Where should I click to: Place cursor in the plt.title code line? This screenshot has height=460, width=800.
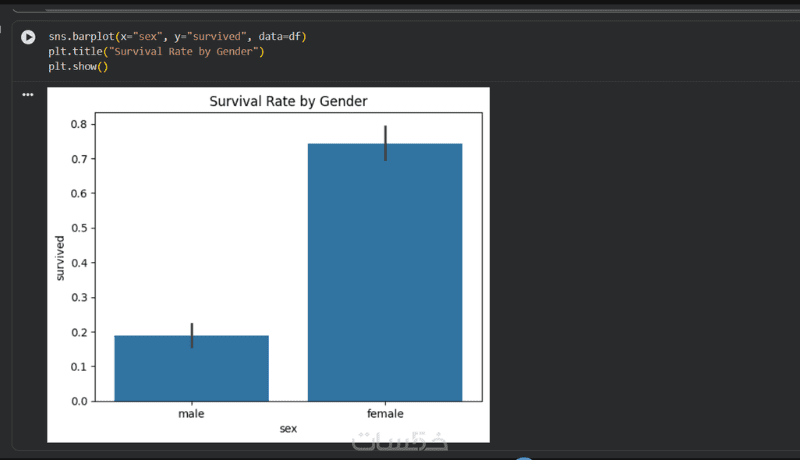coord(155,52)
